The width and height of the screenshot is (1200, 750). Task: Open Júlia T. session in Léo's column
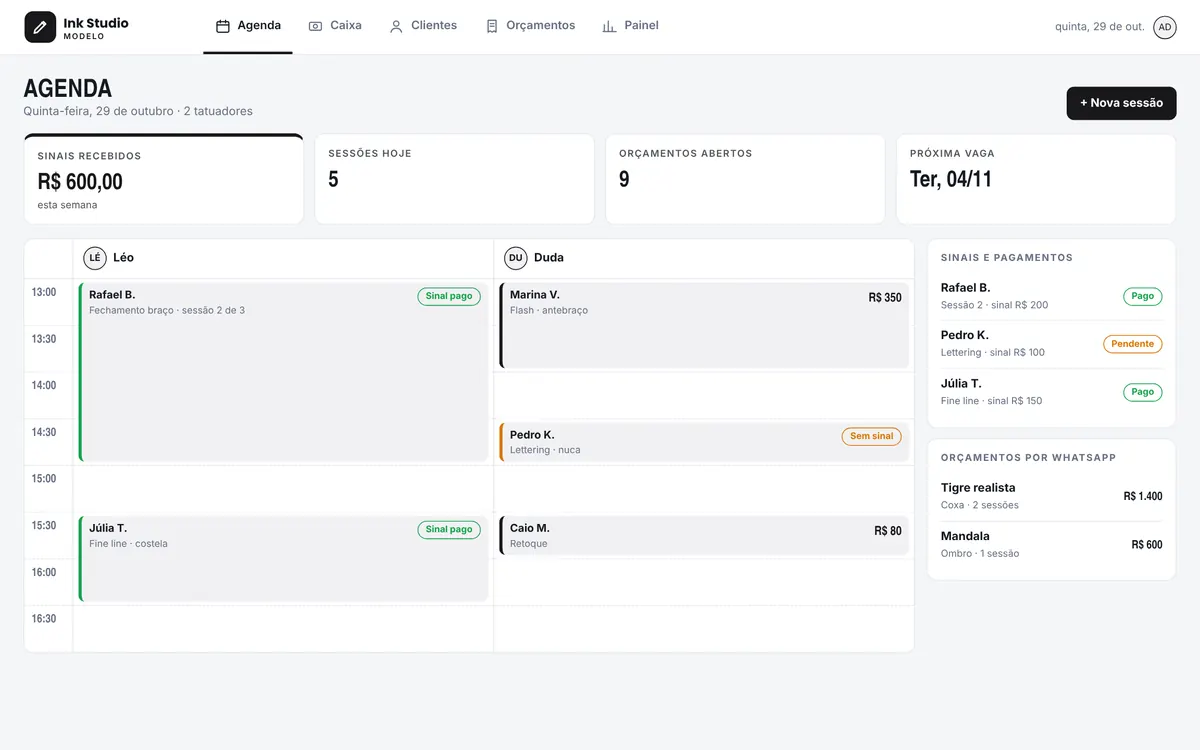click(x=283, y=559)
